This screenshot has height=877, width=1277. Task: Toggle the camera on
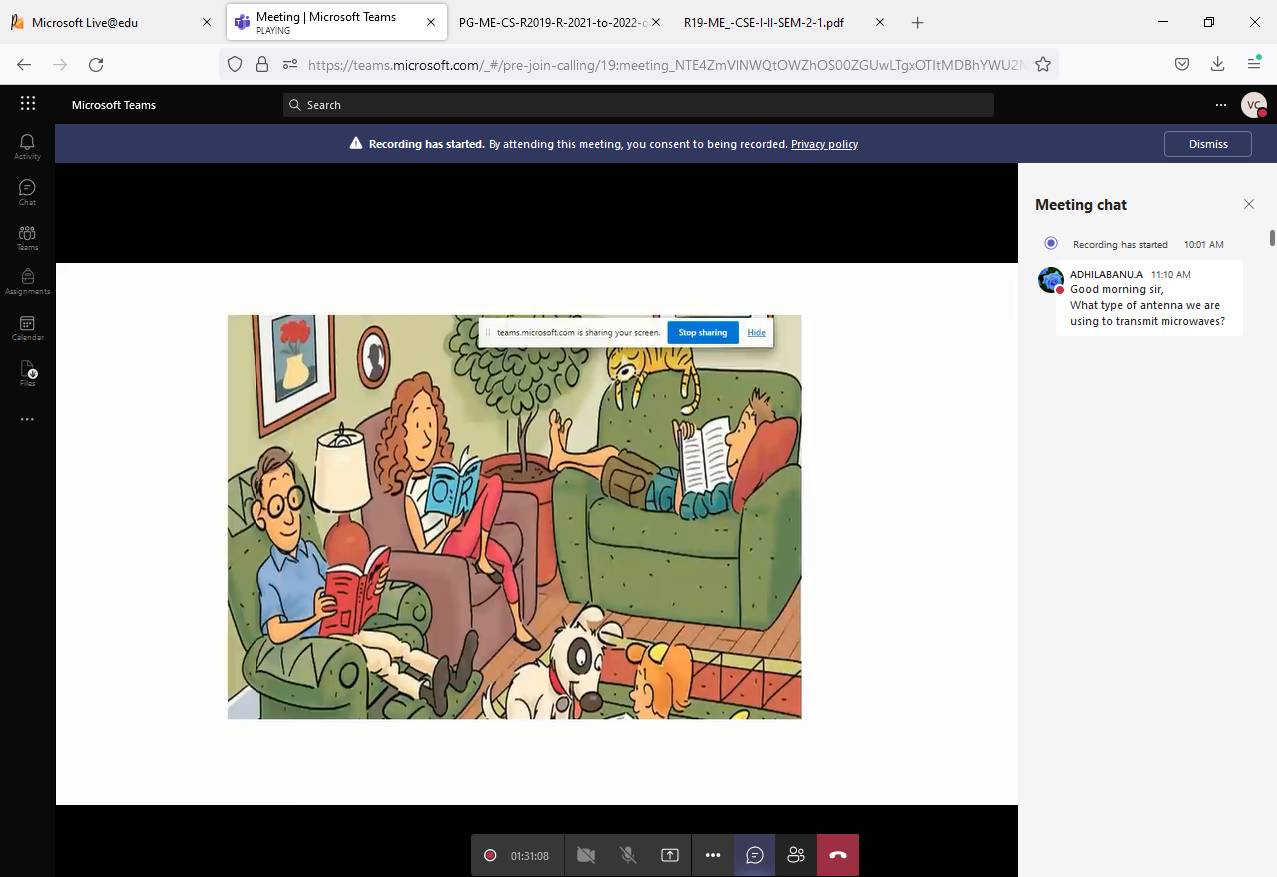[x=586, y=855]
